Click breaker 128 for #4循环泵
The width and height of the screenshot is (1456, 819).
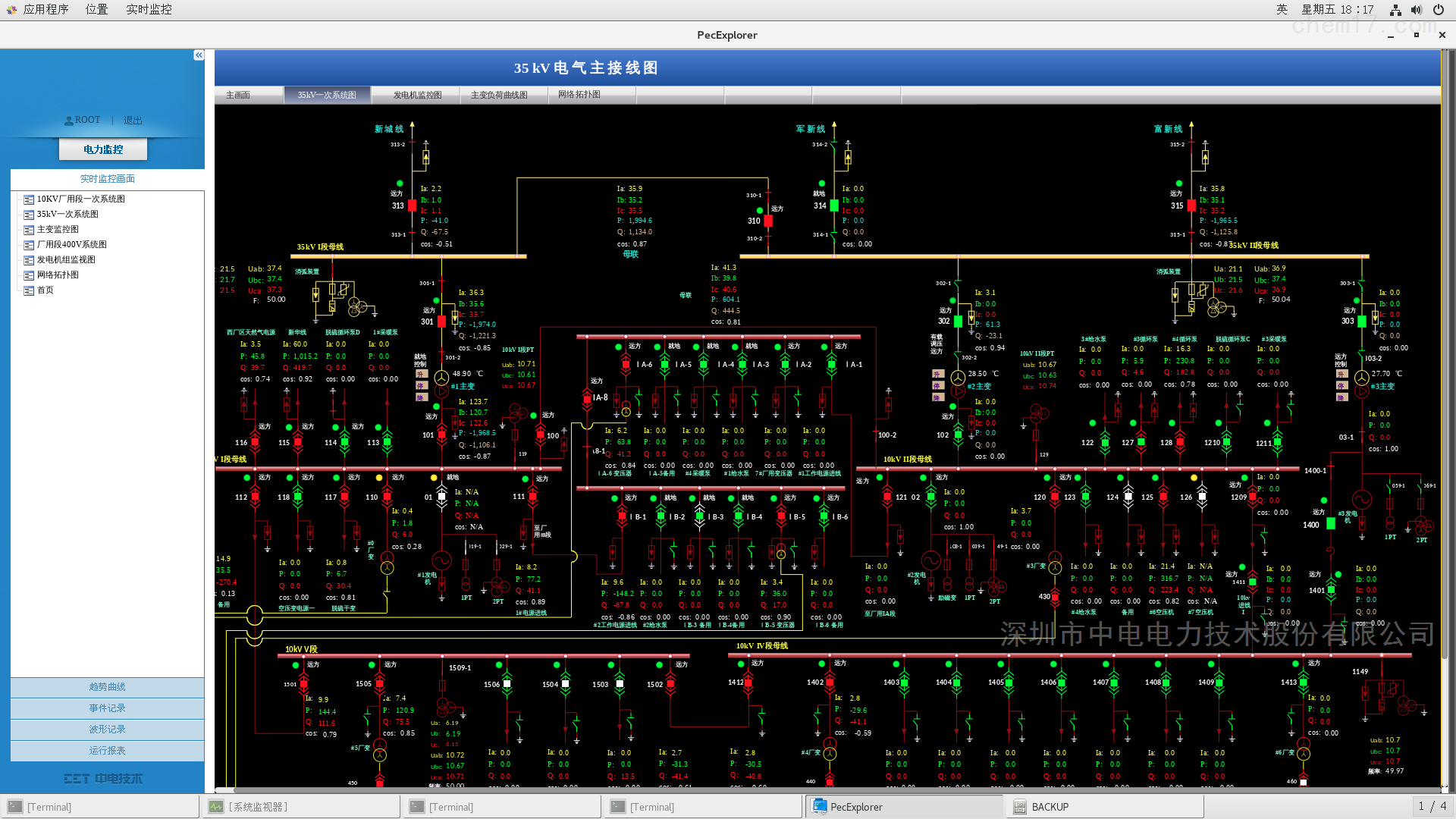(x=1180, y=442)
